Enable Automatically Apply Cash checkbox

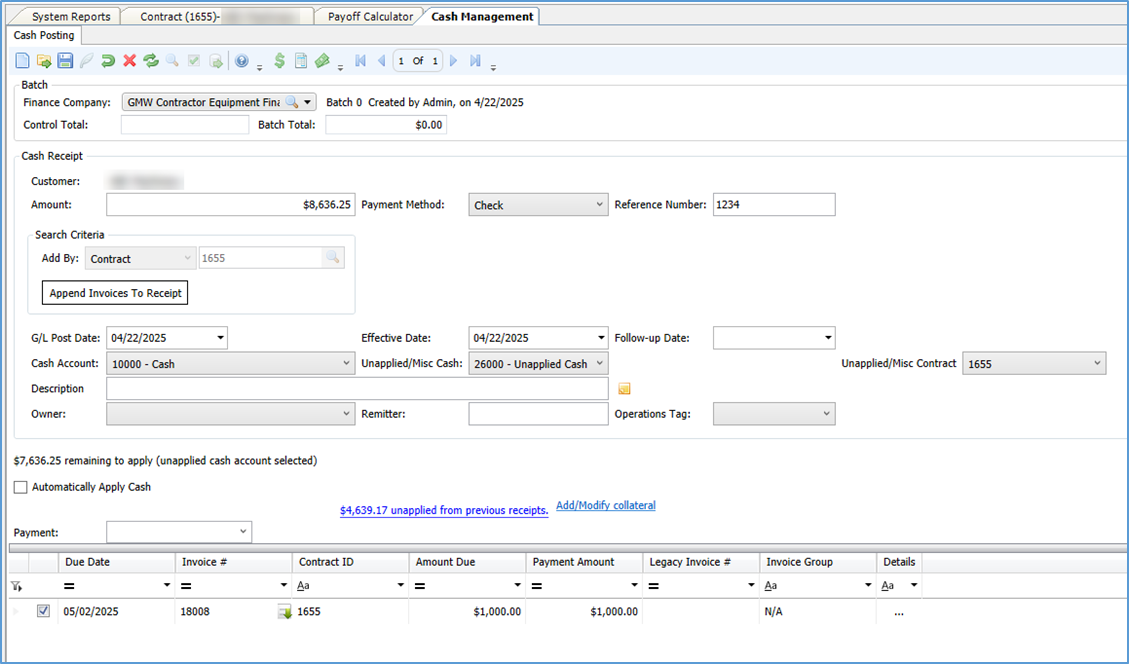pos(21,488)
